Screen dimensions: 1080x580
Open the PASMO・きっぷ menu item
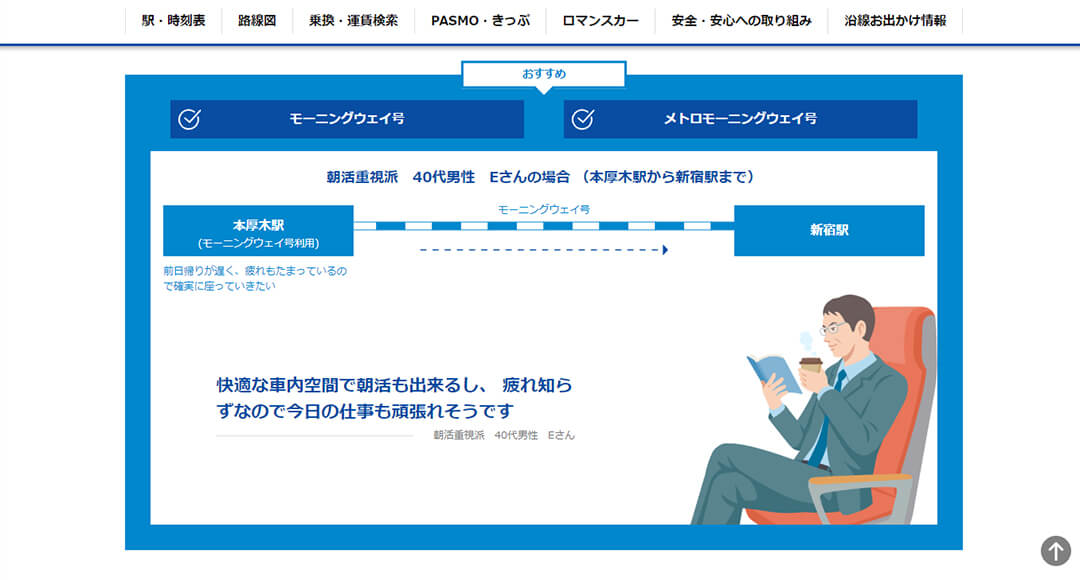click(480, 21)
